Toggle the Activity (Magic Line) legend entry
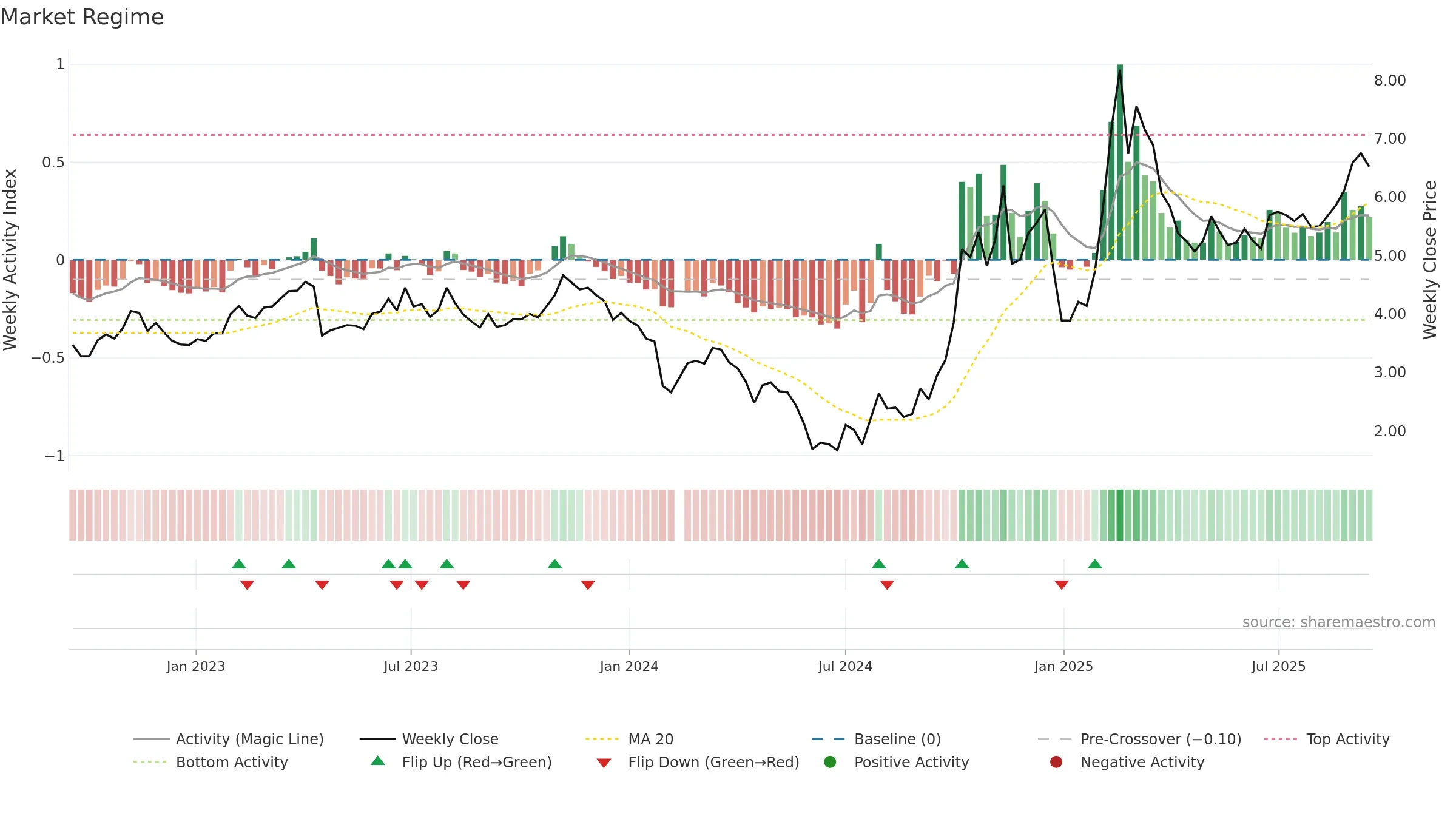The width and height of the screenshot is (1456, 819). pos(229,739)
